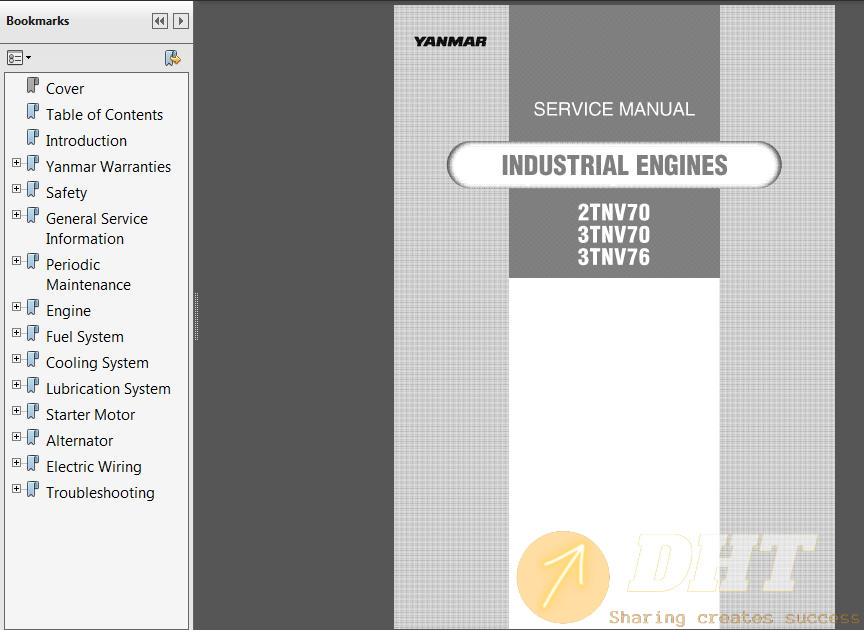Expand the Cooling System bookmark

click(17, 359)
